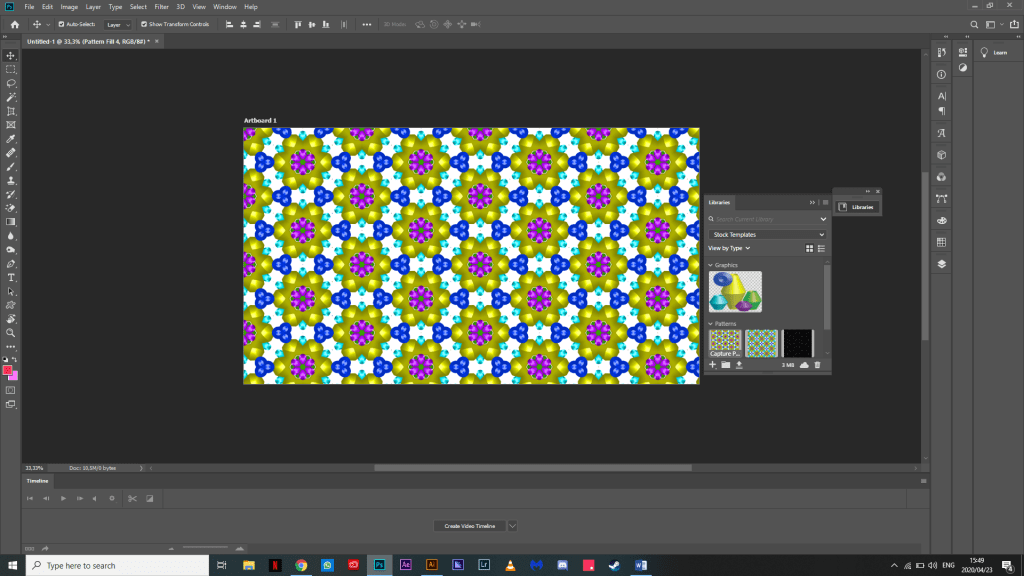Select the Zoom magnifier tool
This screenshot has height=576, width=1024.
click(11, 332)
